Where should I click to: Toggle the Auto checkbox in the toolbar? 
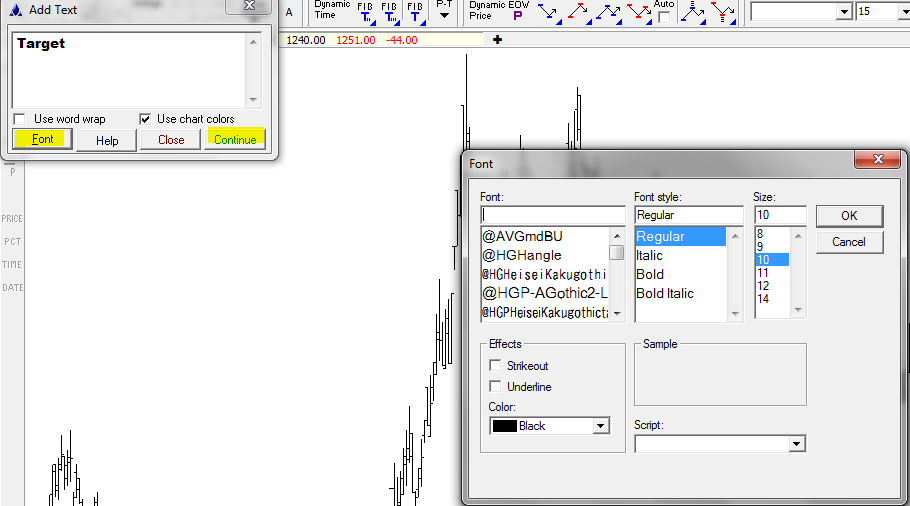coord(664,17)
